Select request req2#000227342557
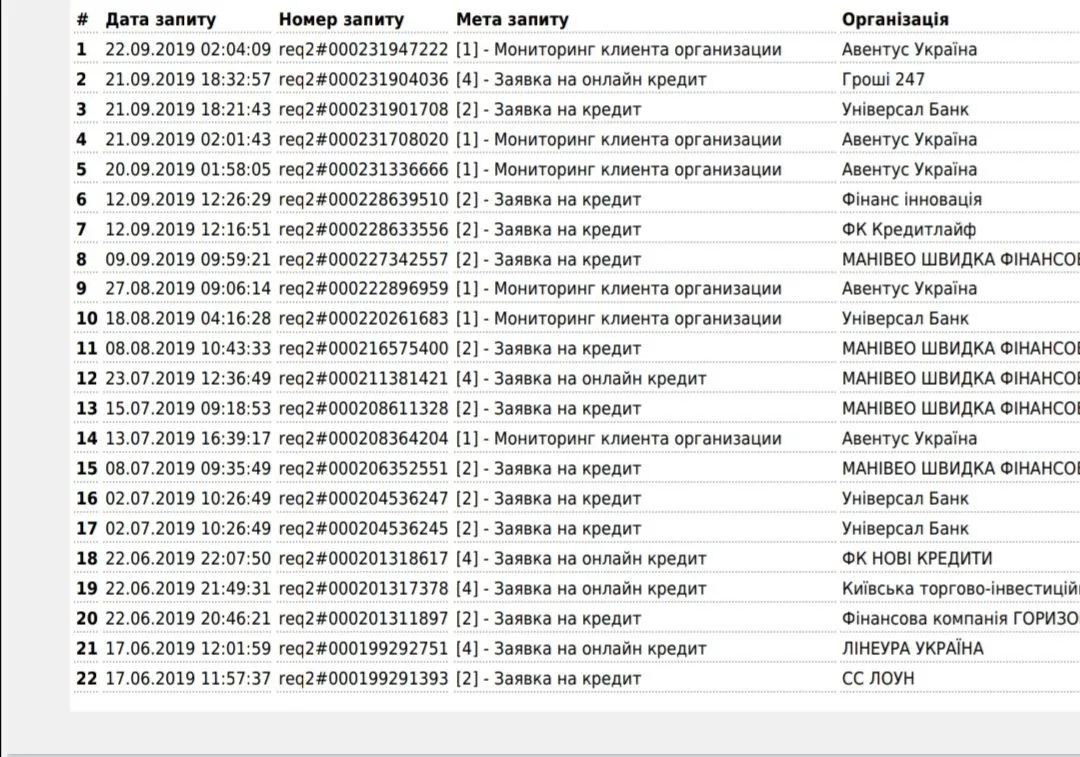The image size is (1080, 757). 363,259
